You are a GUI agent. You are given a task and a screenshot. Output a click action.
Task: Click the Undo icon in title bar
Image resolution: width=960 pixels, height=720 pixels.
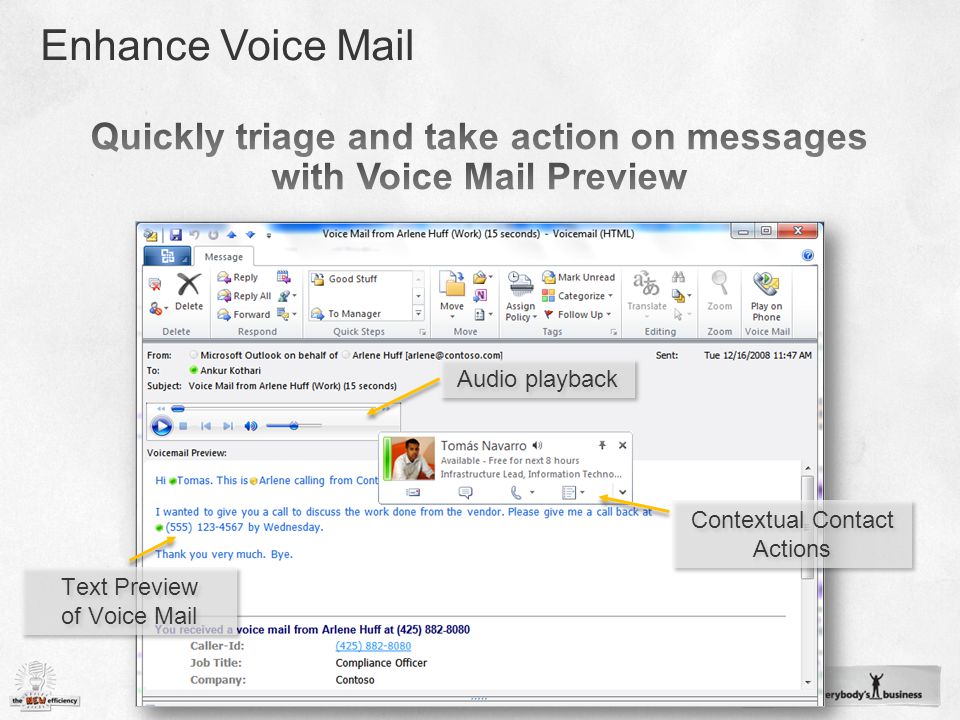pyautogui.click(x=195, y=234)
